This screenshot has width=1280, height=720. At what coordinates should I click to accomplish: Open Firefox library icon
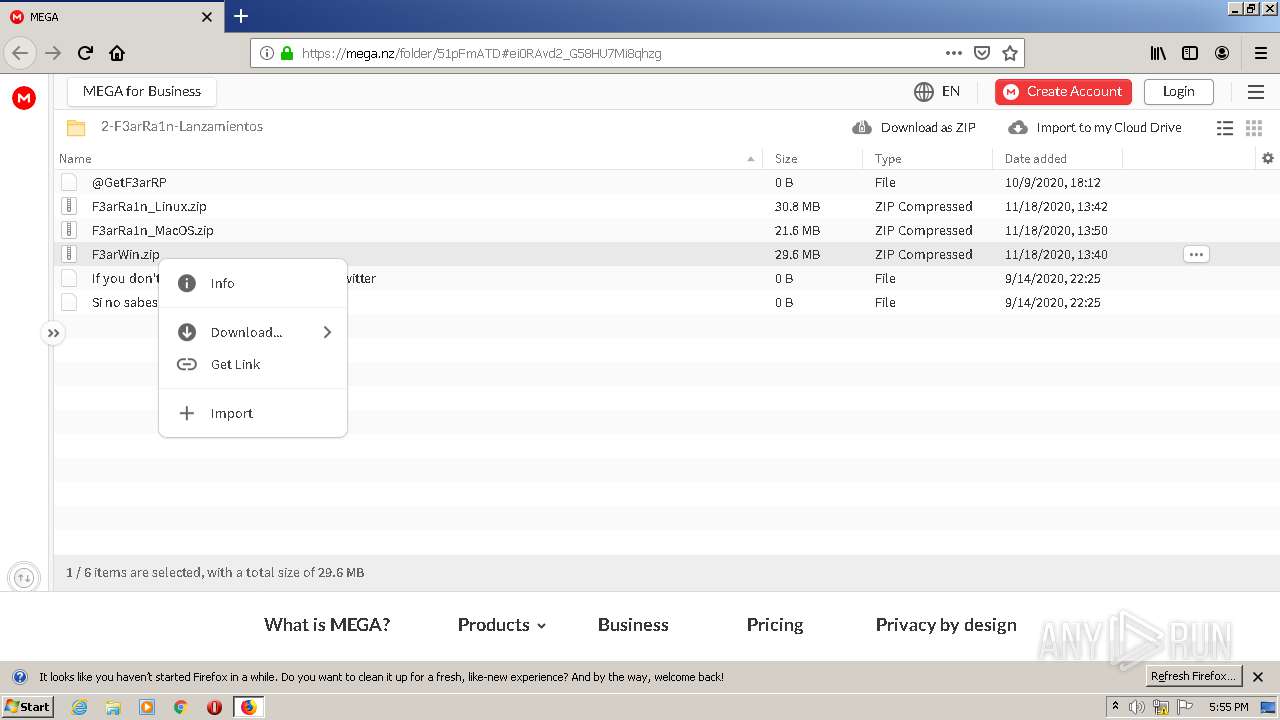(1158, 53)
